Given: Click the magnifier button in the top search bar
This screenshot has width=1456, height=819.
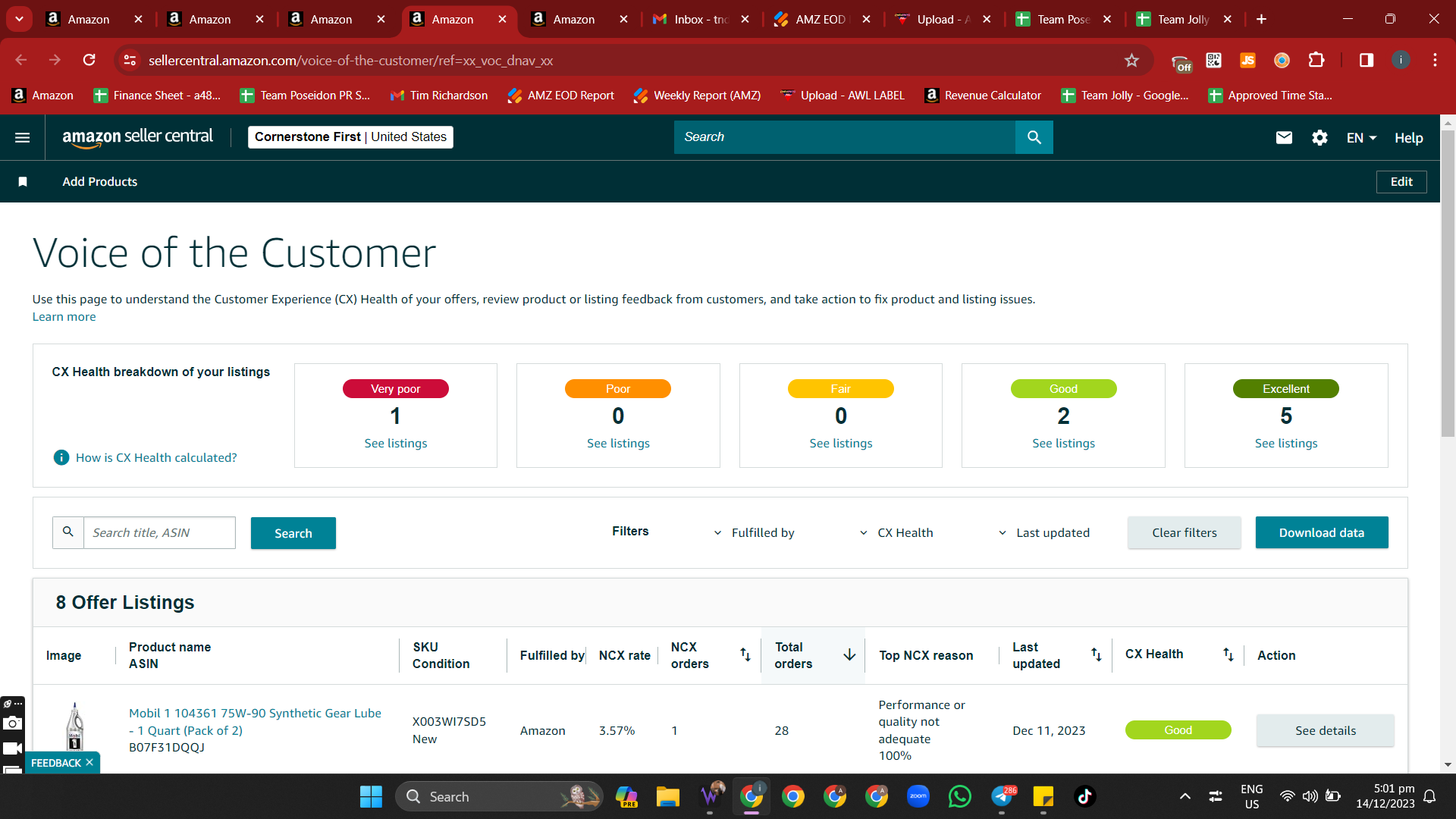Looking at the screenshot, I should 1034,137.
